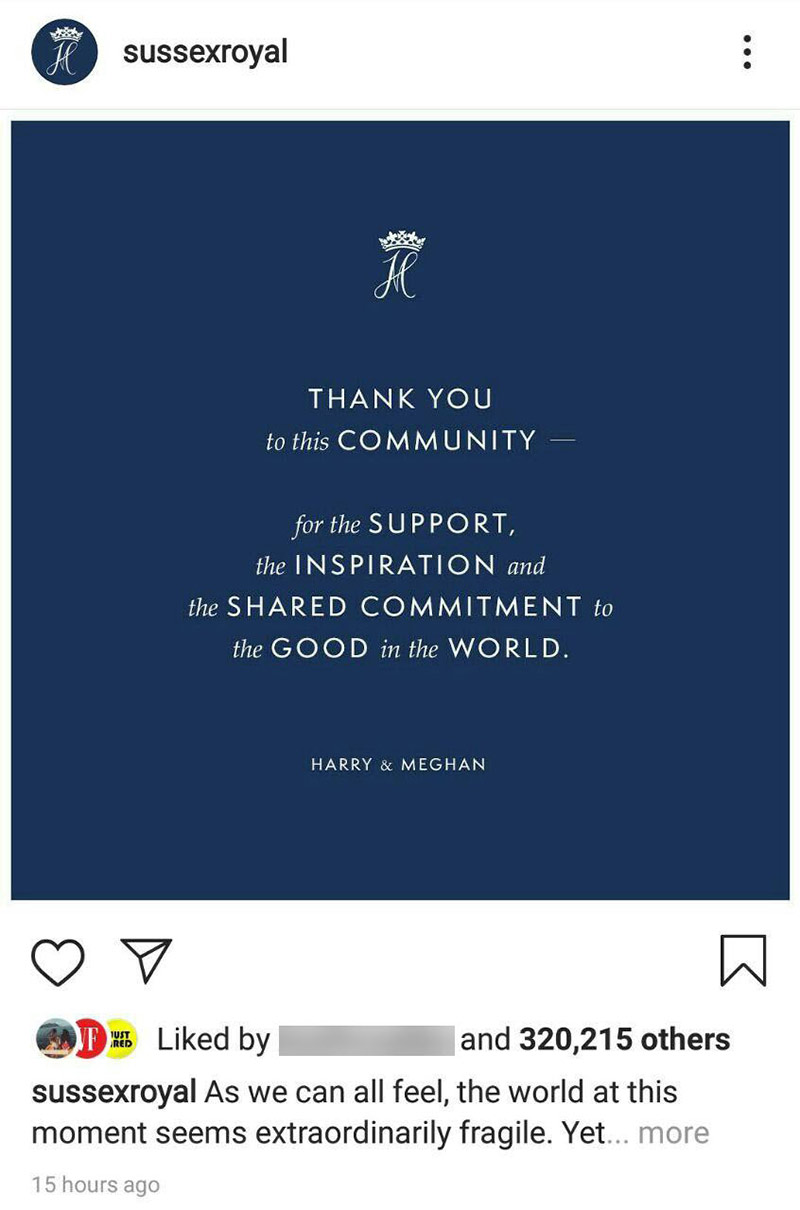Click the sussexroyal username in the header
This screenshot has width=800, height=1210.
[x=205, y=52]
